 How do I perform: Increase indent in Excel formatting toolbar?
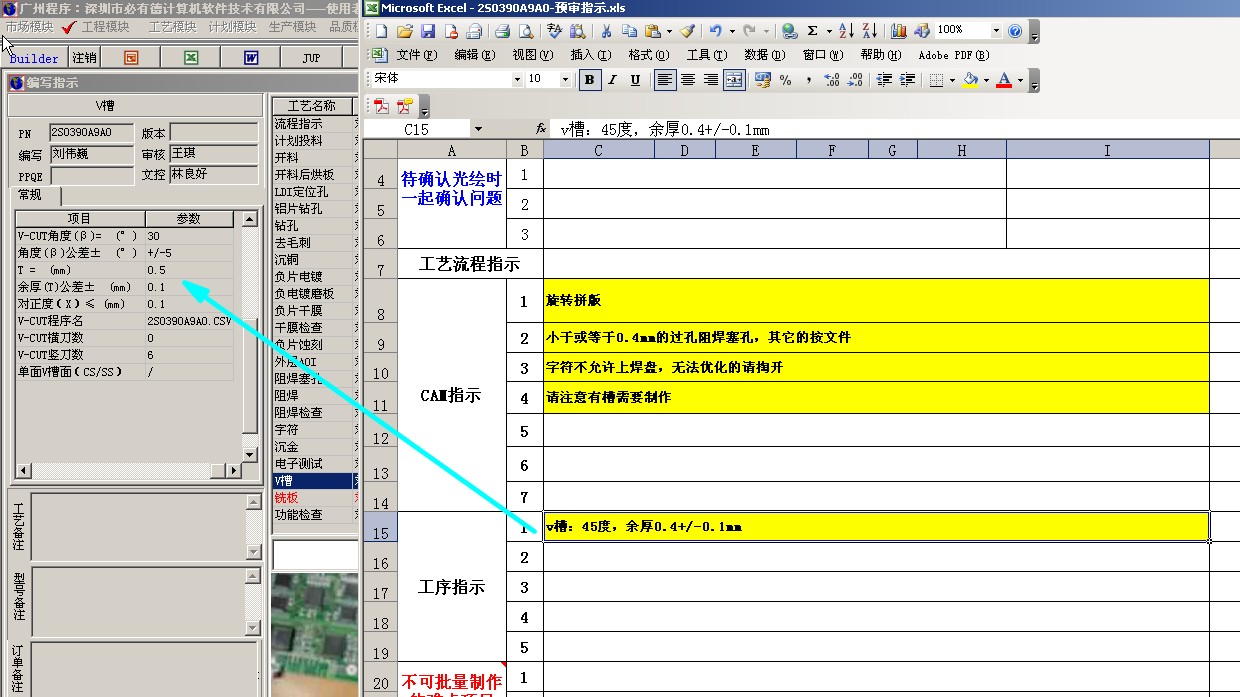[907, 79]
